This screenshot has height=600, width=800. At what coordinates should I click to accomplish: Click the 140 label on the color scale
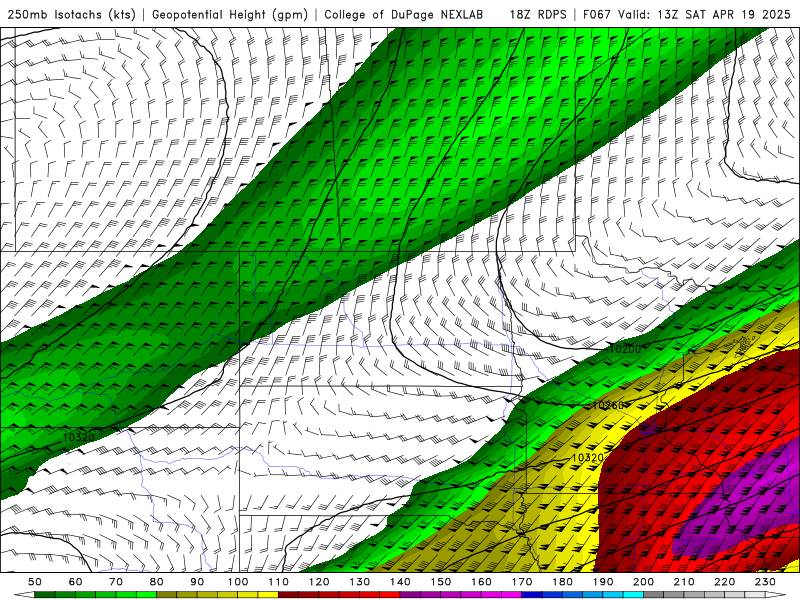pyautogui.click(x=401, y=582)
